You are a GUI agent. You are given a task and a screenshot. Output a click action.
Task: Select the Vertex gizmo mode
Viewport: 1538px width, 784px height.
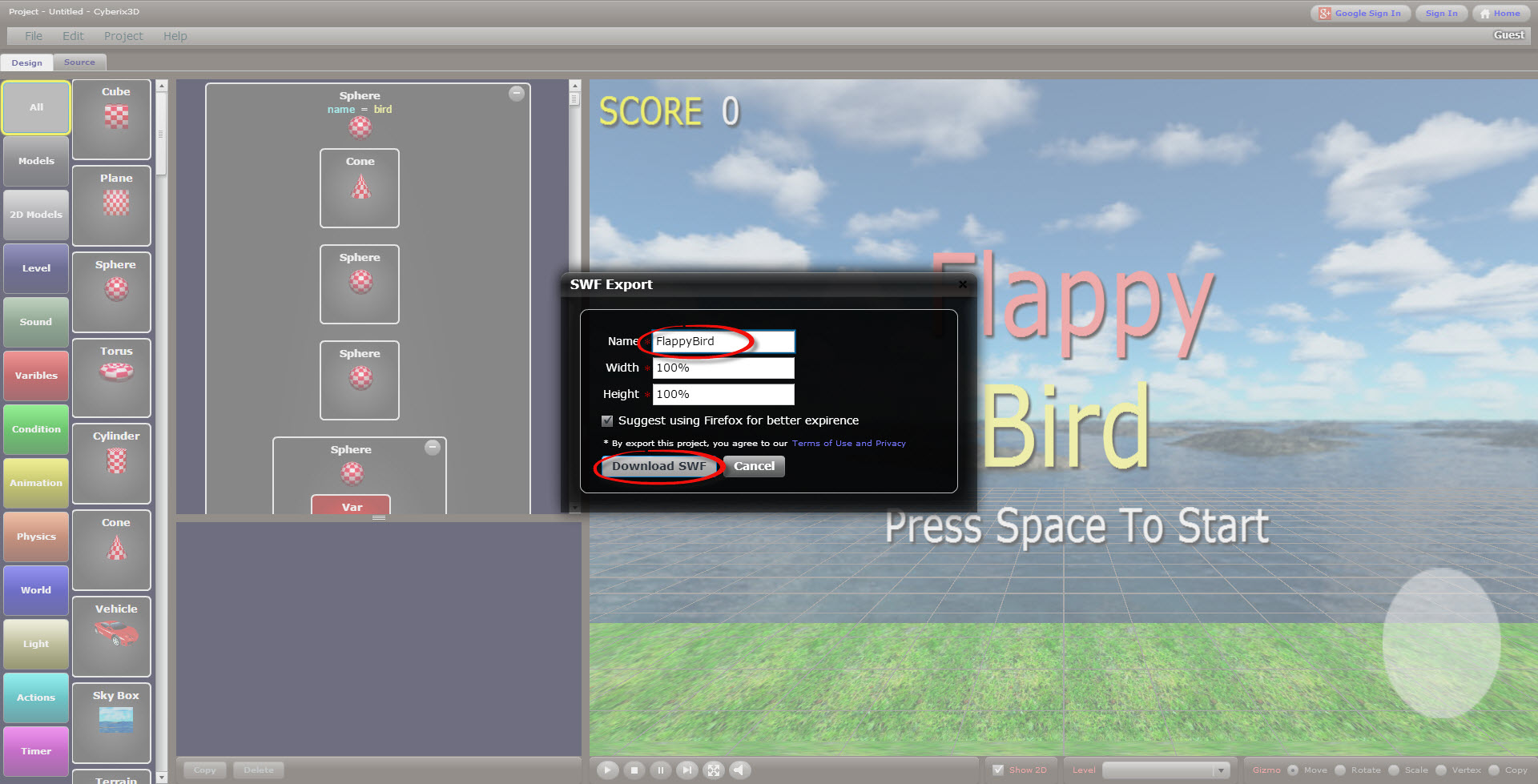tap(1441, 770)
